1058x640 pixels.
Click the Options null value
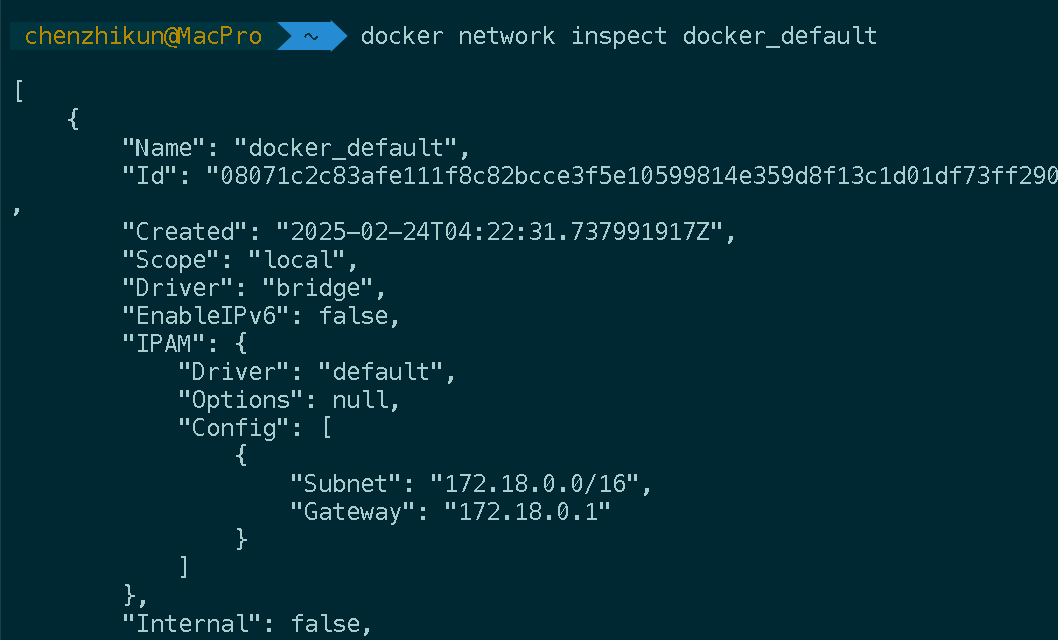tap(360, 400)
